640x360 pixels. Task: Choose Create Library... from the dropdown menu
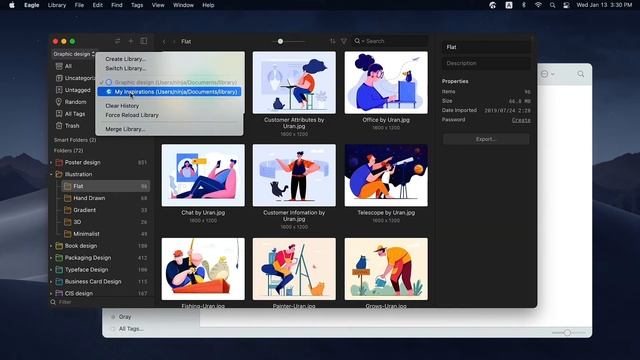[125, 59]
